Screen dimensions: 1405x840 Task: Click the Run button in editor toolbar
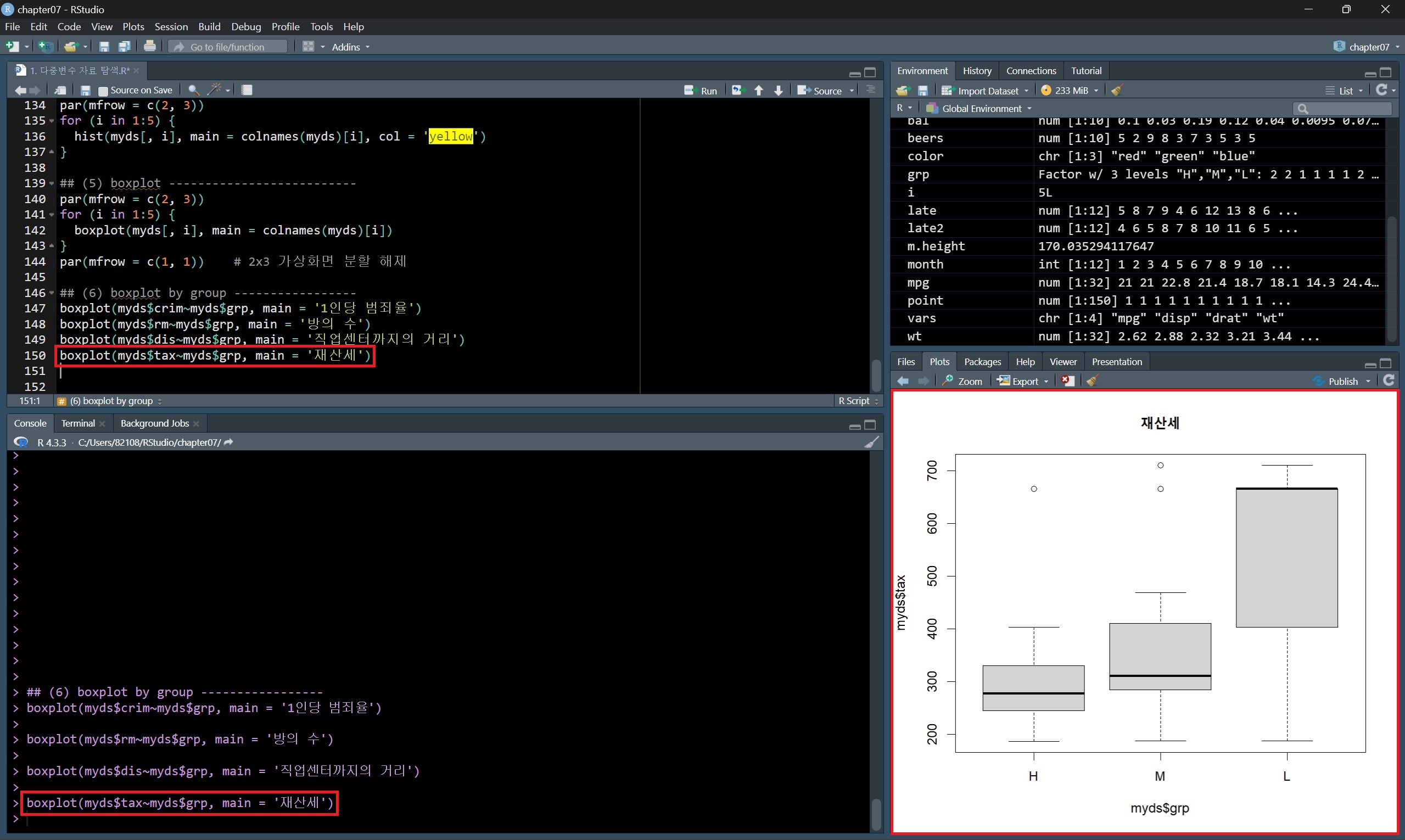(x=701, y=91)
